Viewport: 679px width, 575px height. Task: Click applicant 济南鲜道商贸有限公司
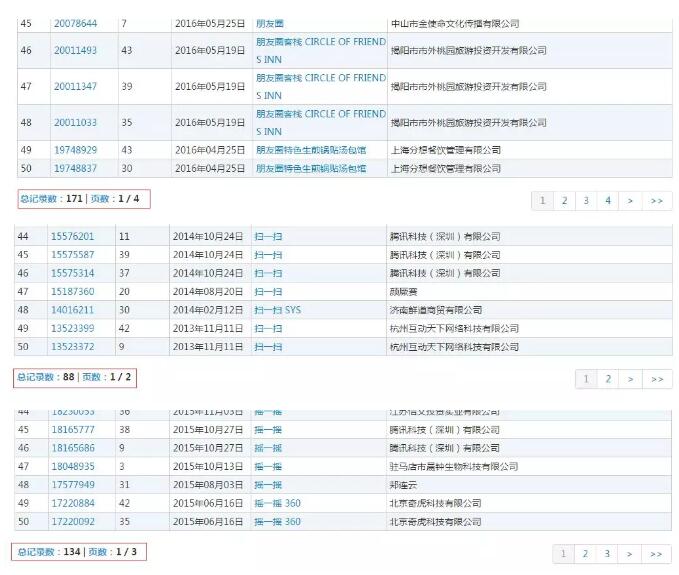click(x=436, y=310)
